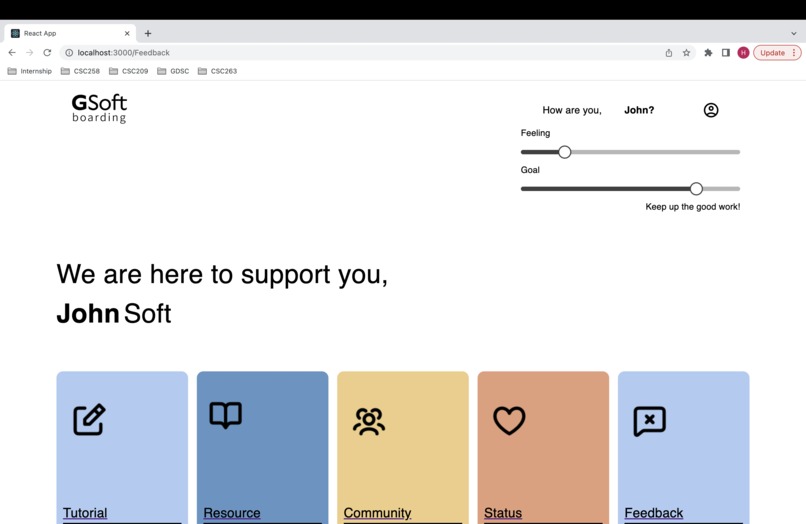The image size is (806, 524).
Task: Click 'Keep up the good work!' text
Action: 693,207
